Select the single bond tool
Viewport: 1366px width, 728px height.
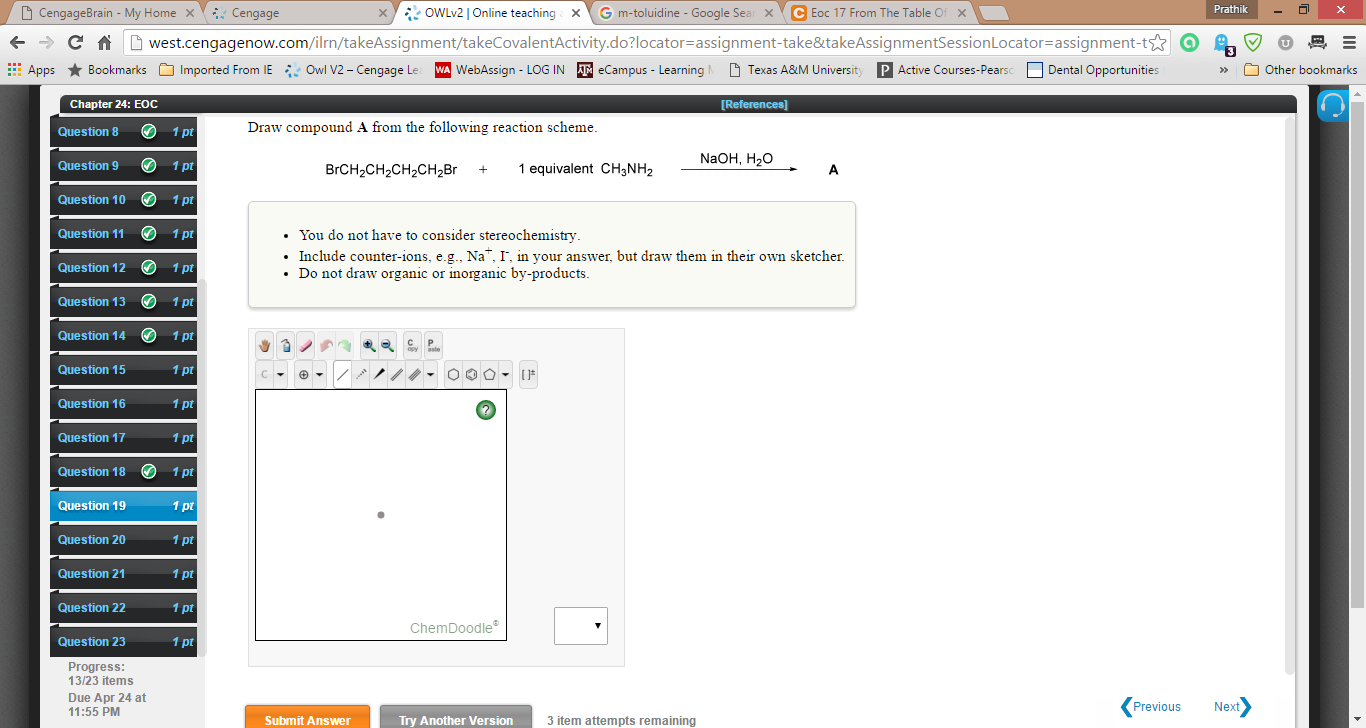click(x=343, y=375)
